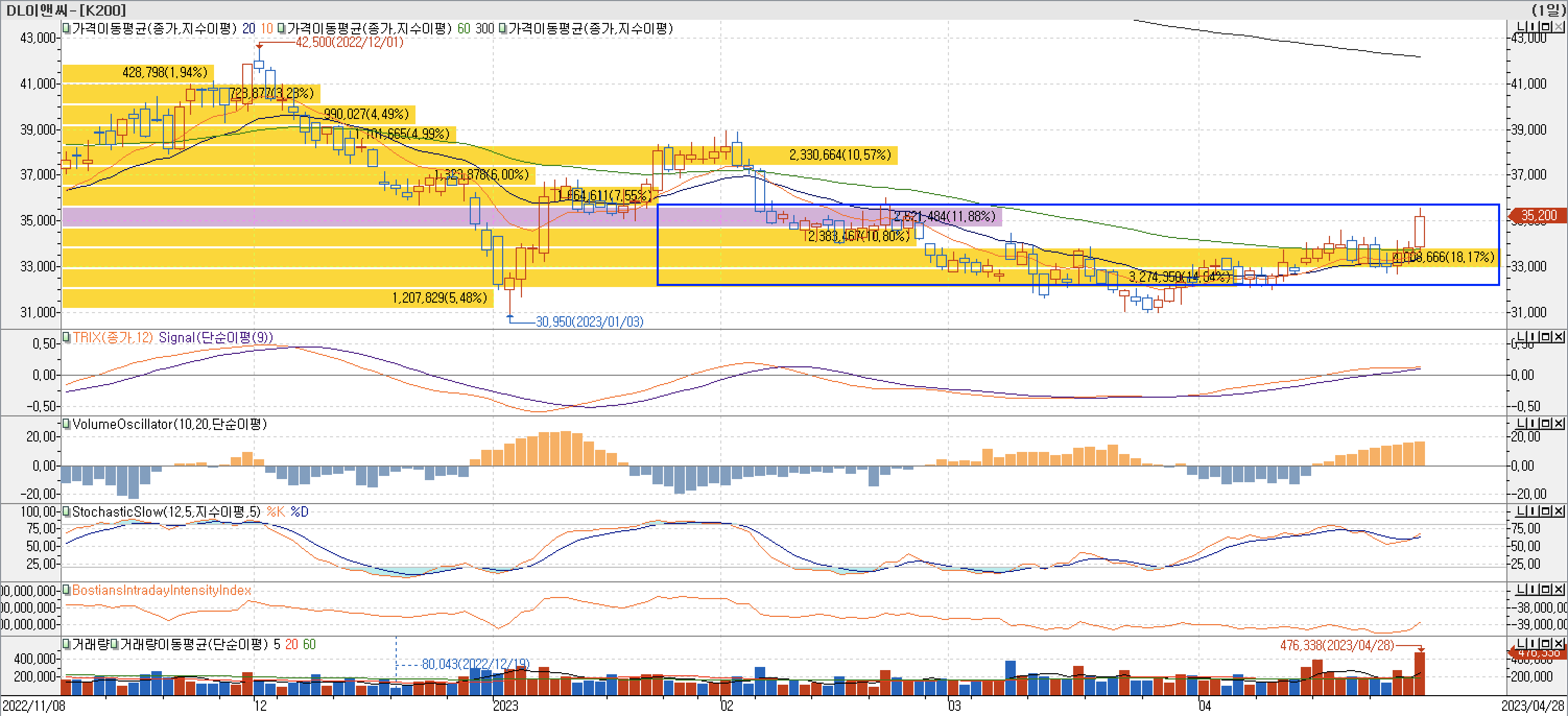Maximize the price chart pane
Image resolution: width=1568 pixels, height=716 pixels.
[x=1546, y=27]
